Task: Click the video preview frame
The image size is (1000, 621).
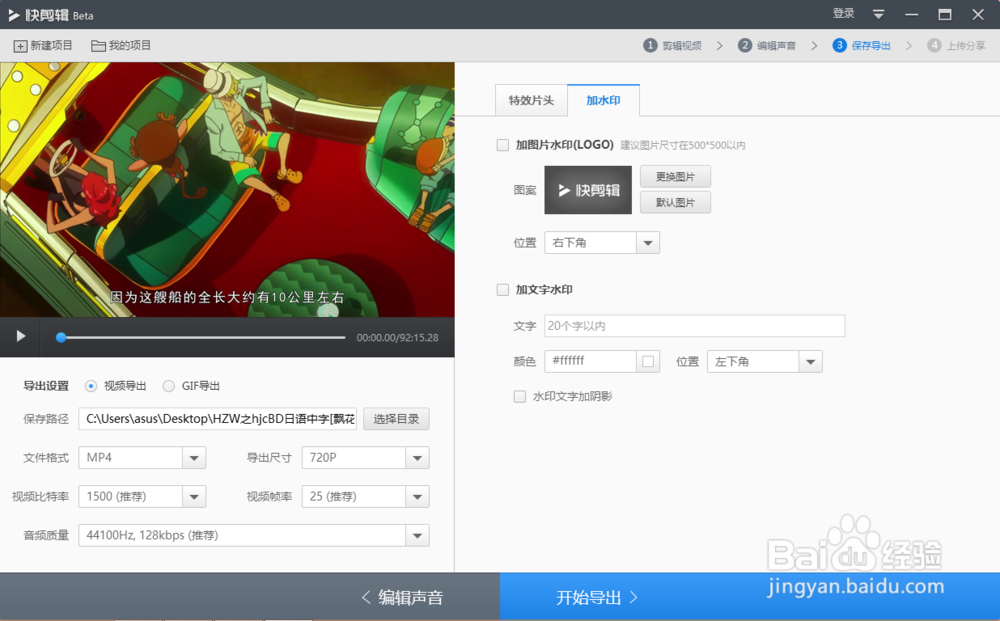Action: click(227, 189)
